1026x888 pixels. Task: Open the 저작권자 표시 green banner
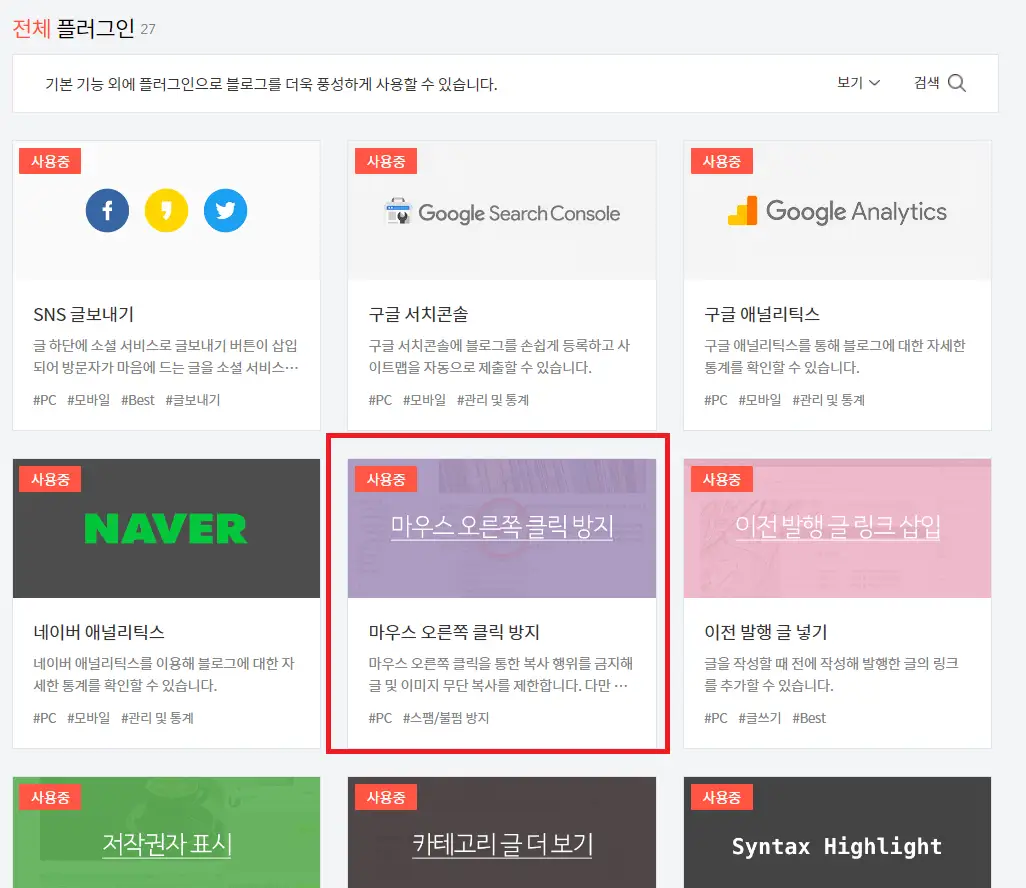pos(166,832)
